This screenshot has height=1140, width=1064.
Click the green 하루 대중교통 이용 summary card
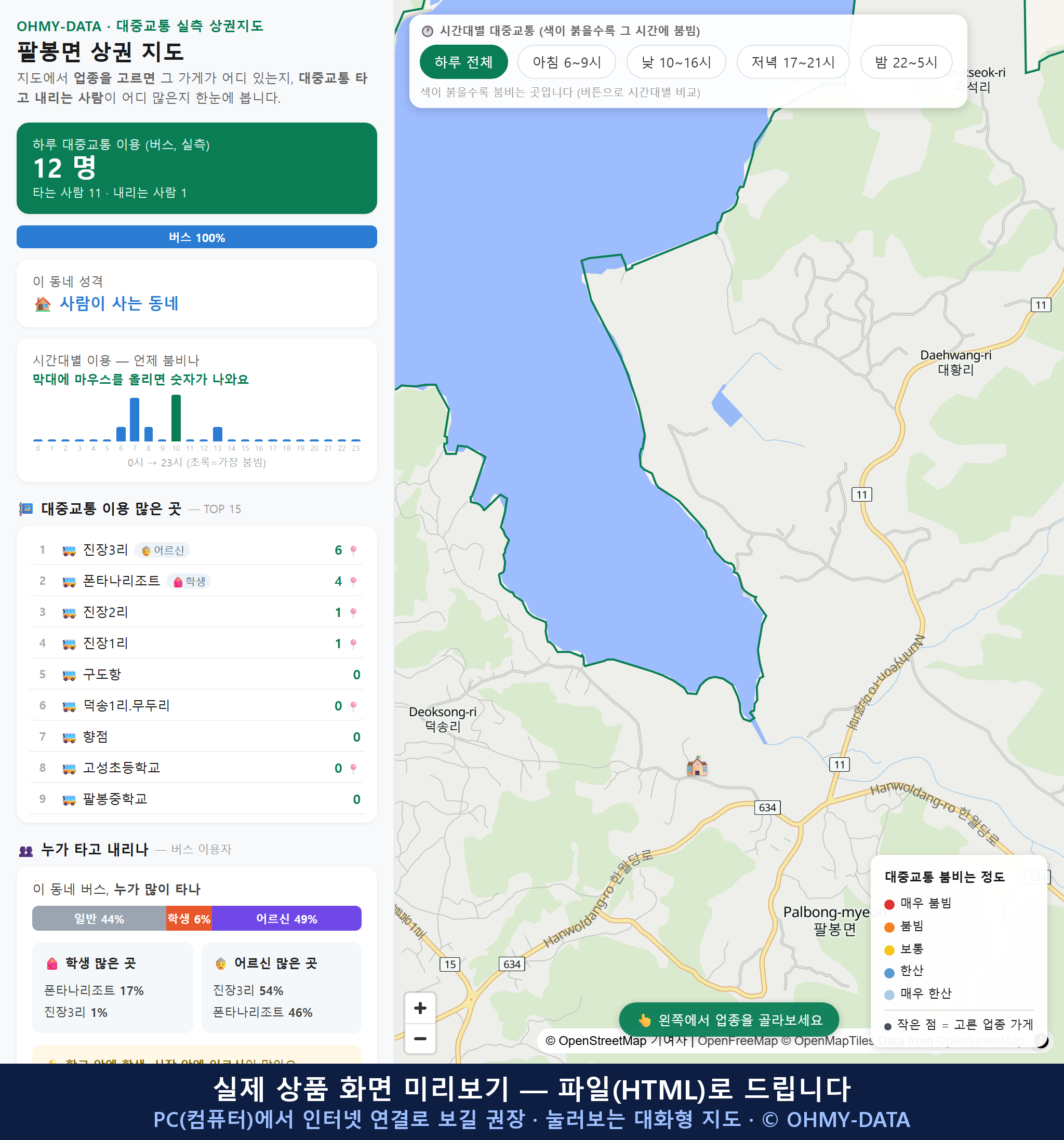197,168
